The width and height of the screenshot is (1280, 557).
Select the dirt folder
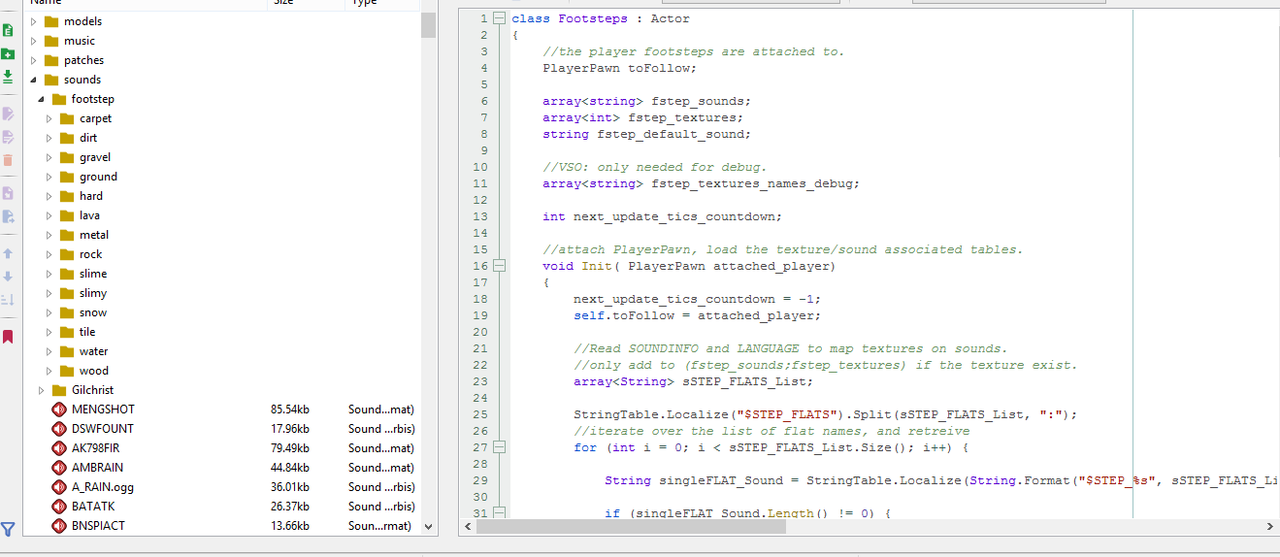coord(88,138)
